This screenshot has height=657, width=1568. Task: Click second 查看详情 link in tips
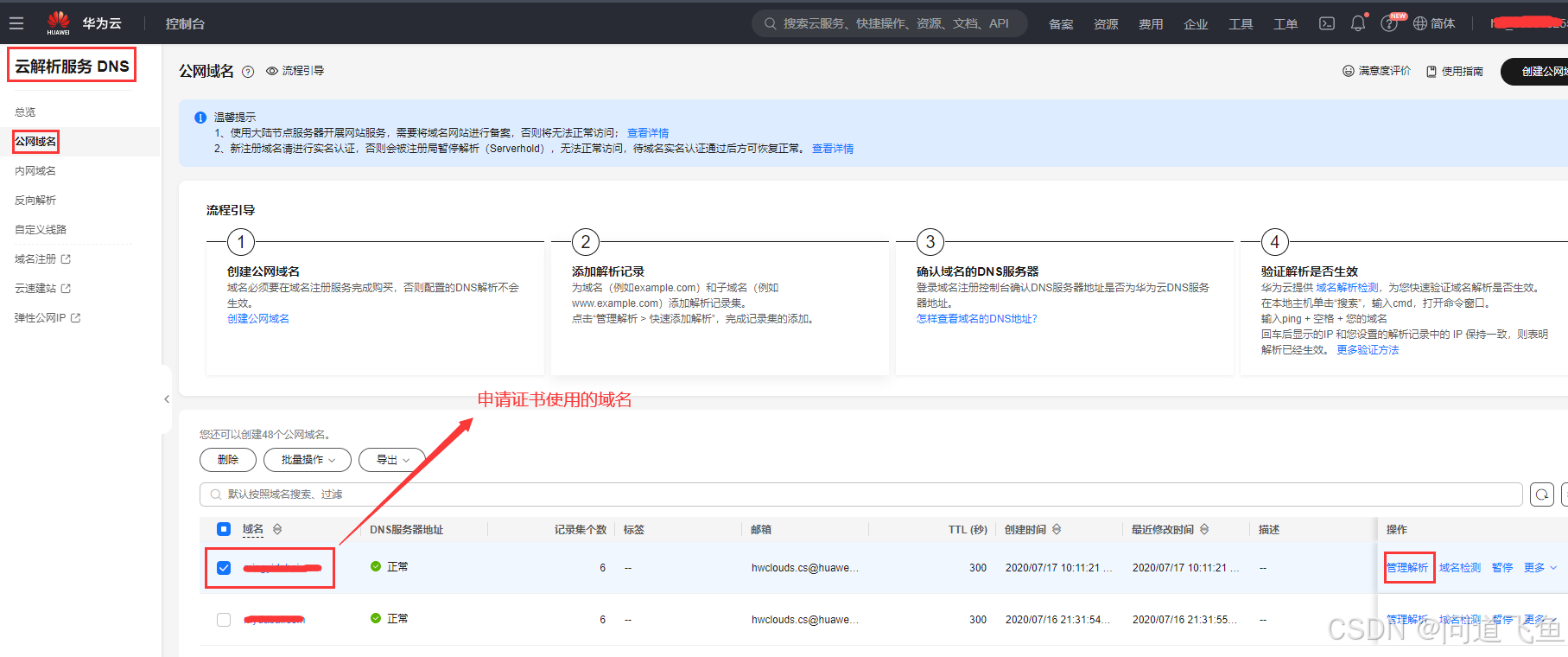tap(833, 149)
